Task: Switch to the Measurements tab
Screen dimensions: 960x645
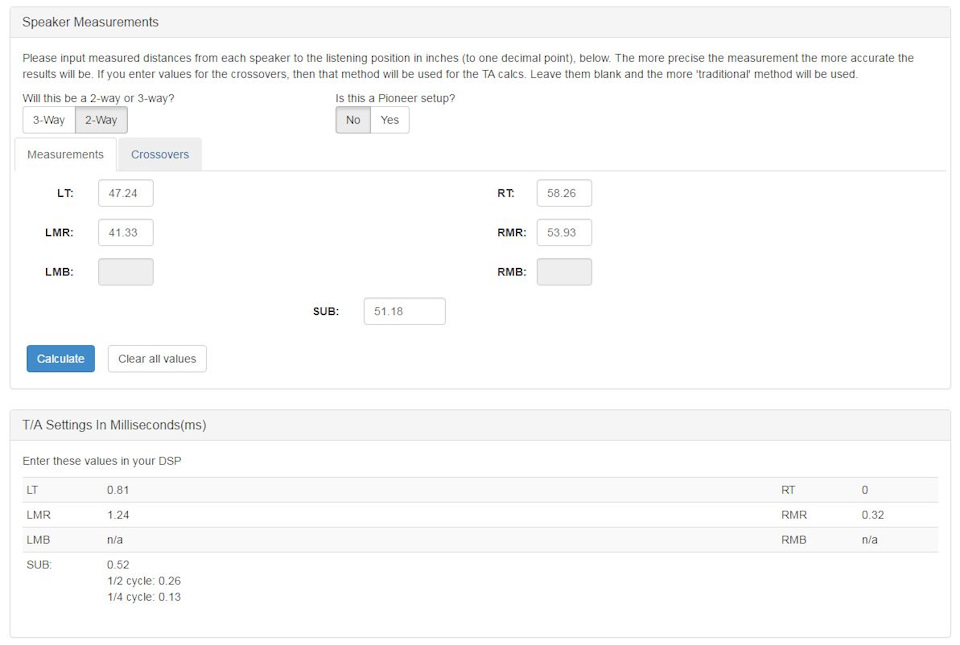Action: click(66, 155)
